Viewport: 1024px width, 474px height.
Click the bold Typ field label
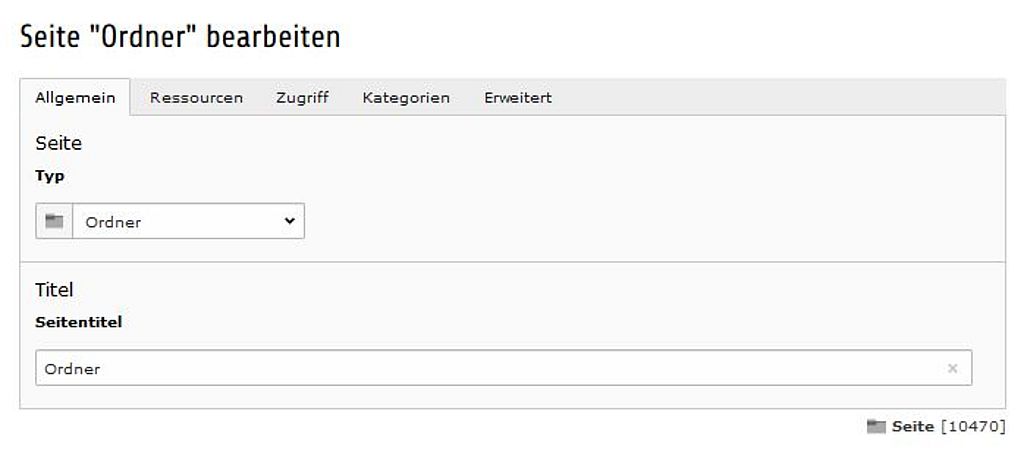tap(50, 176)
